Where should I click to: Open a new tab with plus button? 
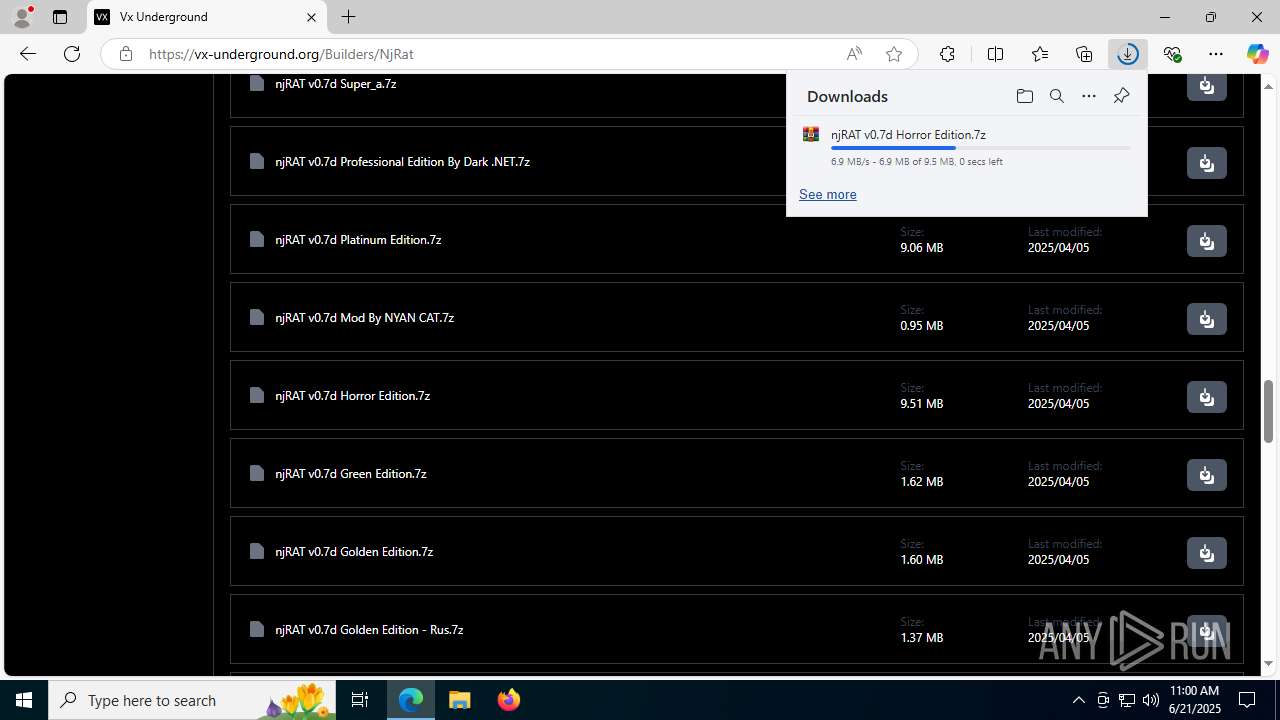point(348,17)
